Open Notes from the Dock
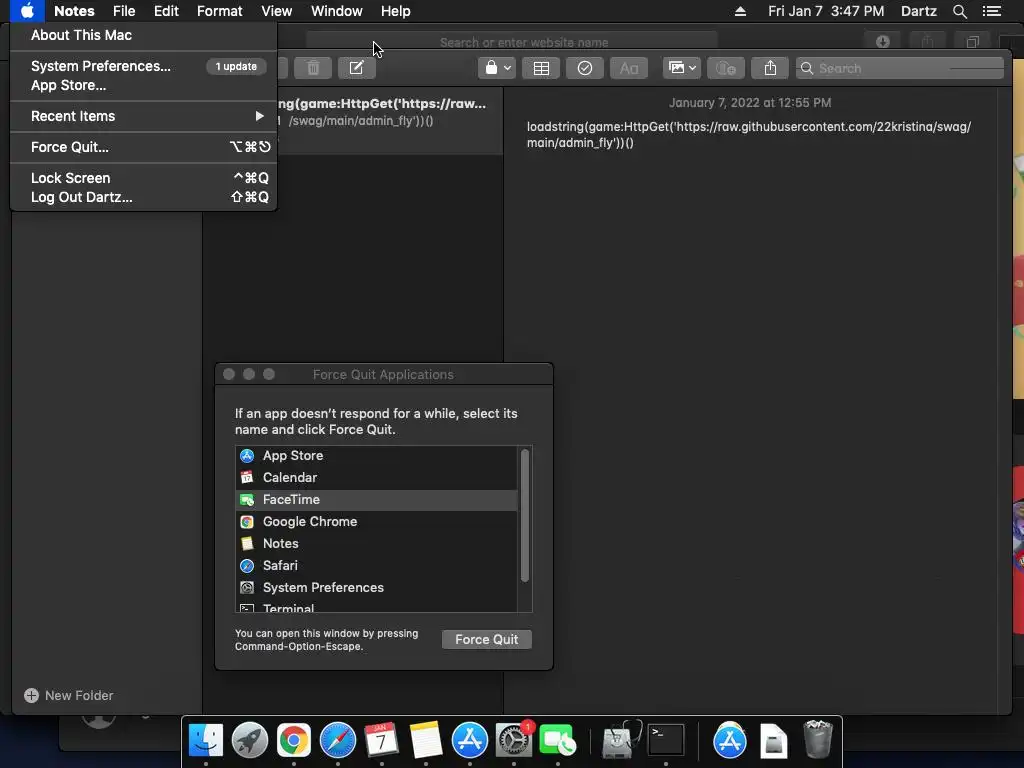Image resolution: width=1024 pixels, height=768 pixels. [426, 741]
